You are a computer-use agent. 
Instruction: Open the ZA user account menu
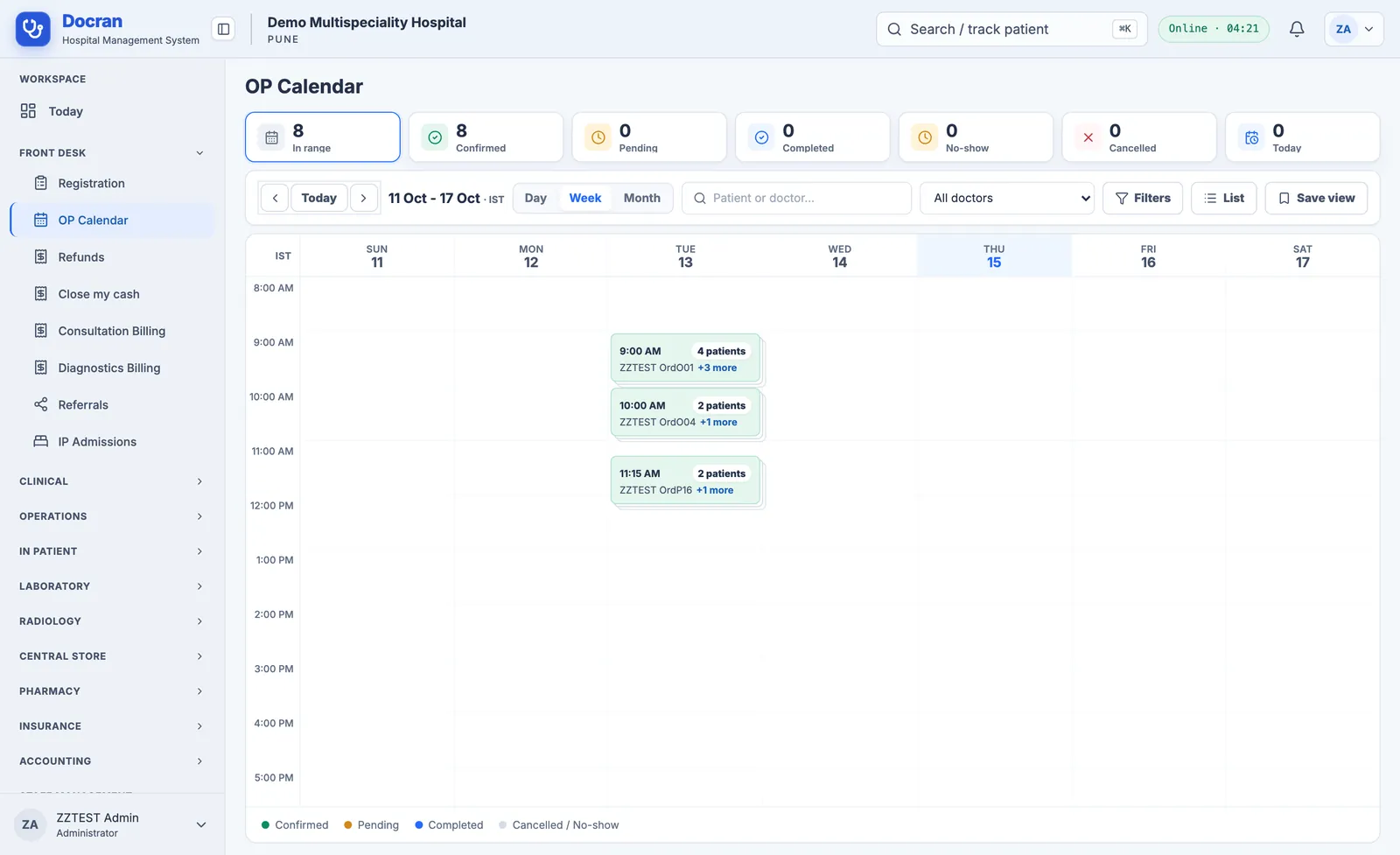pyautogui.click(x=1354, y=29)
